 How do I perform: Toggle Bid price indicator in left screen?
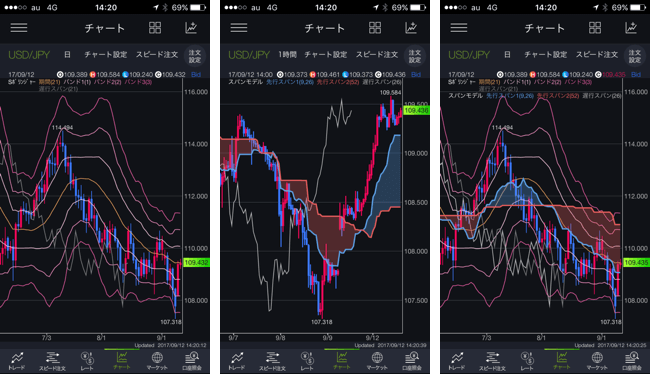tap(196, 75)
